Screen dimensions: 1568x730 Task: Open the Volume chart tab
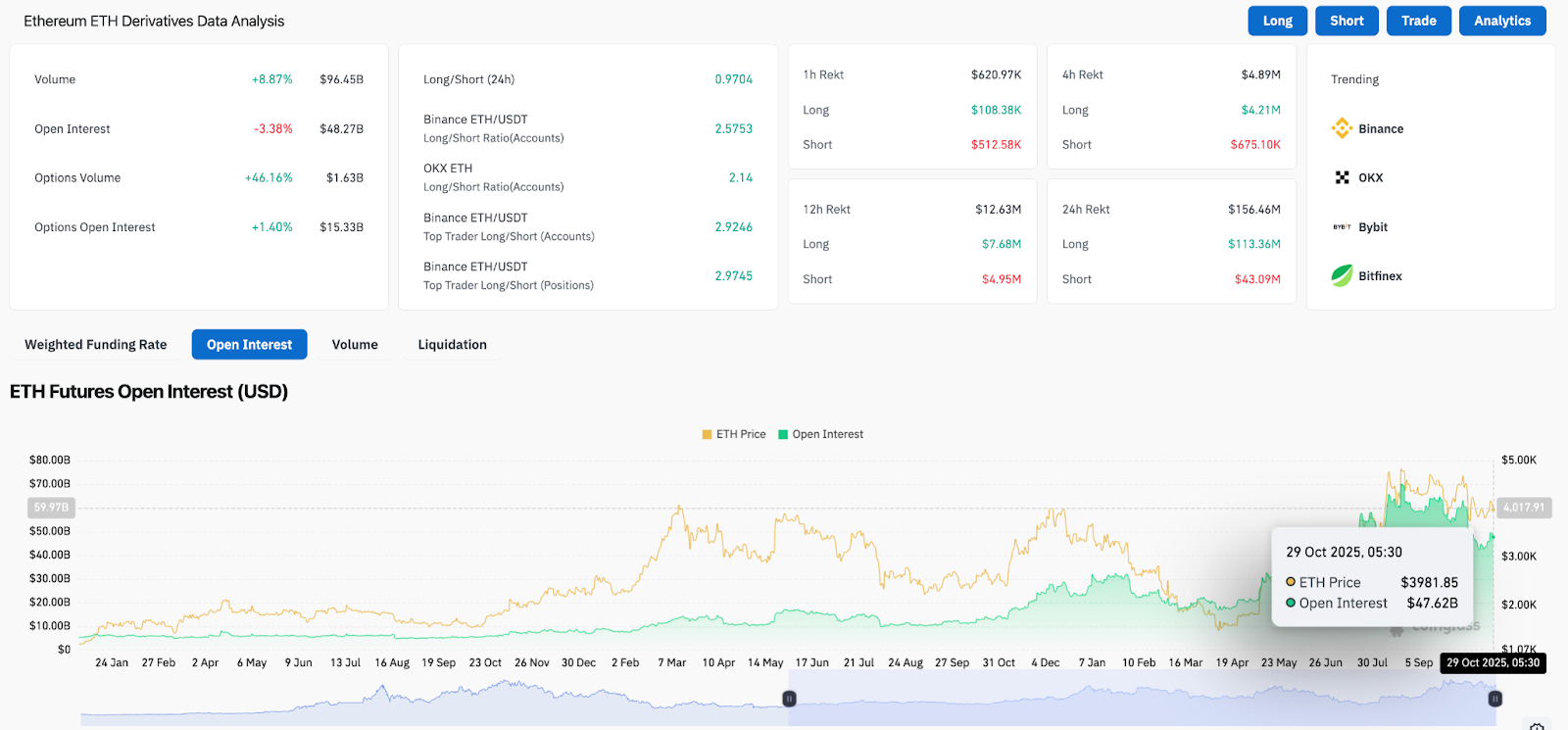[x=355, y=345]
